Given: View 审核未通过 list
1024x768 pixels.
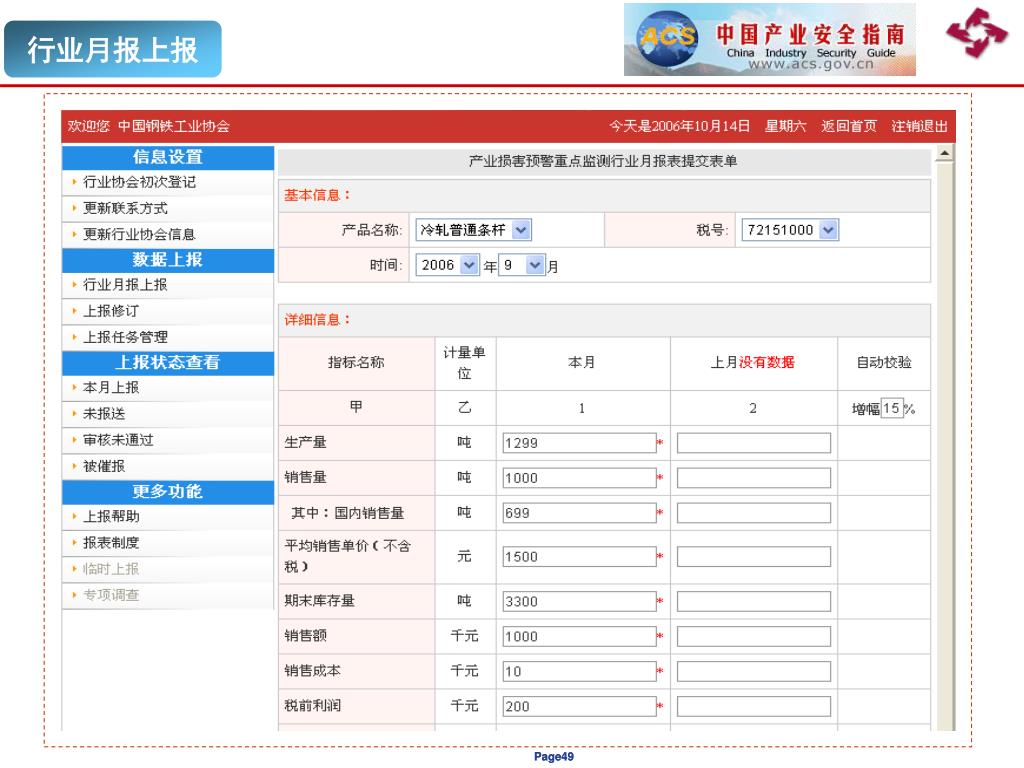Looking at the screenshot, I should pyautogui.click(x=118, y=440).
